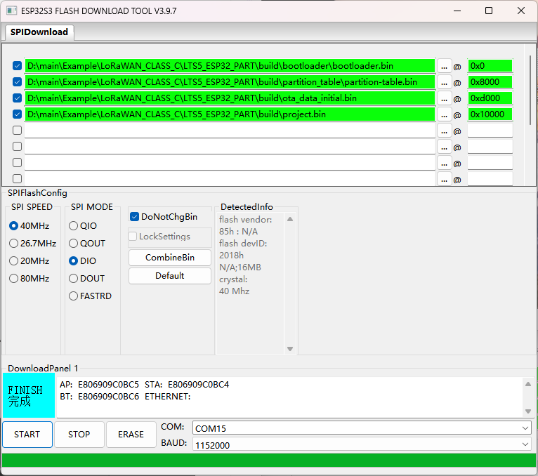Viewport: 538px width, 476px height.
Task: Browse file for bootloader.bin row
Action: click(x=444, y=66)
